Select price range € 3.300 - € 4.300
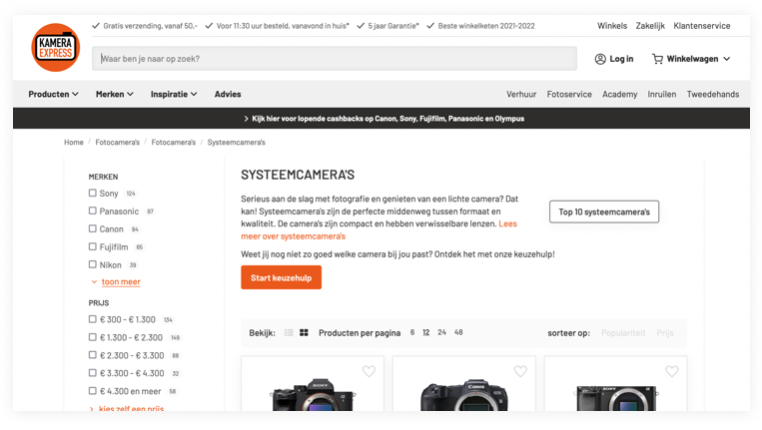This screenshot has height=430, width=762. coord(92,373)
